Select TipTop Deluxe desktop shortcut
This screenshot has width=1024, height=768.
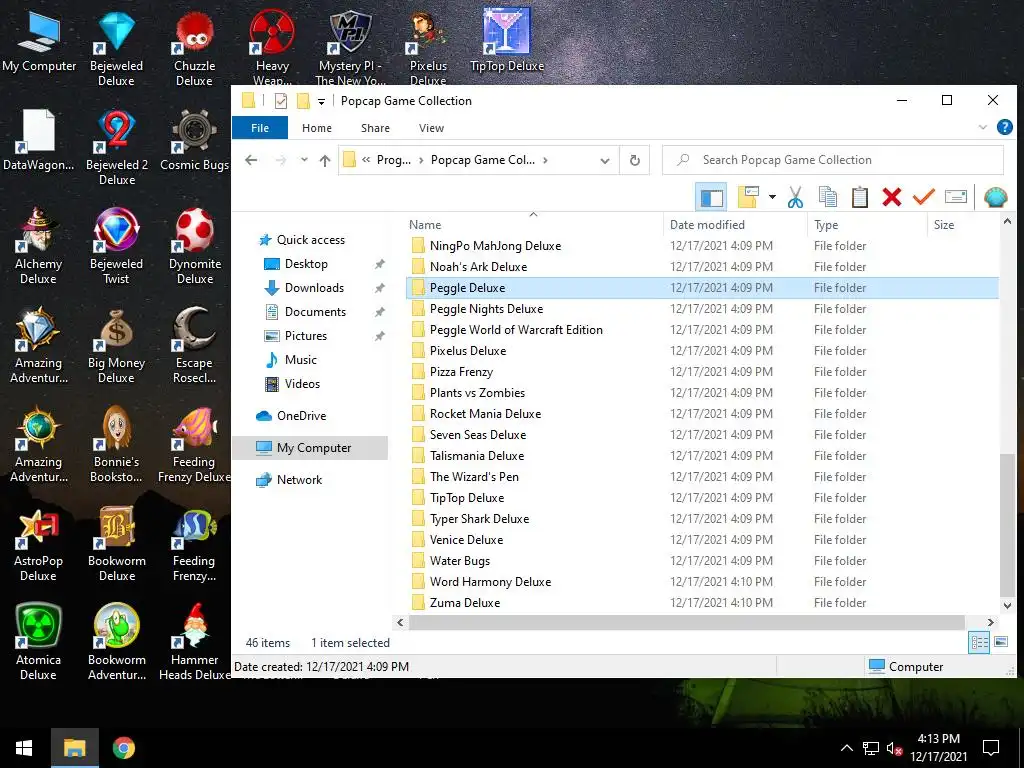[x=507, y=40]
